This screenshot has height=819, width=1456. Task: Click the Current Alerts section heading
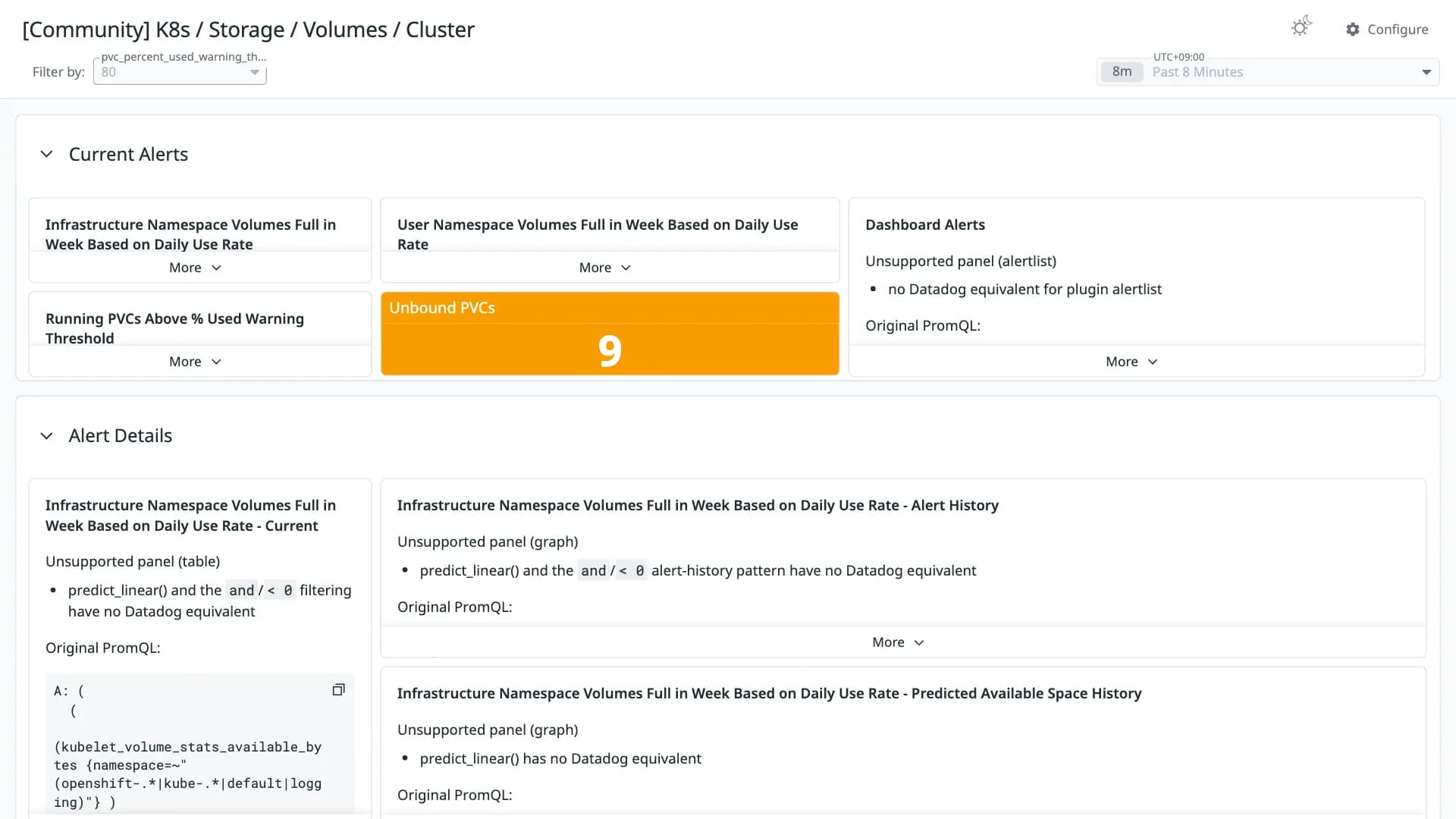pos(128,154)
